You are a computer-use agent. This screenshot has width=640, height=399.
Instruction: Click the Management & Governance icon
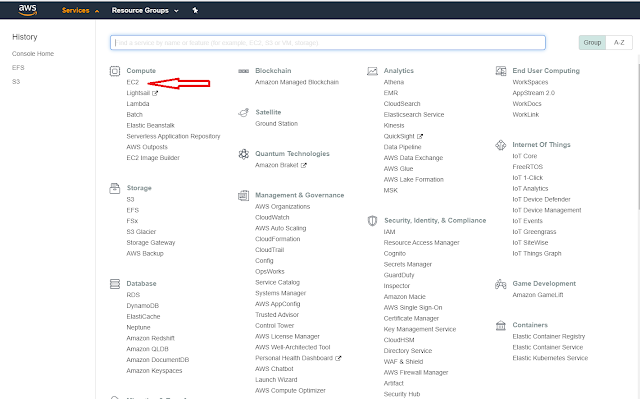point(243,195)
